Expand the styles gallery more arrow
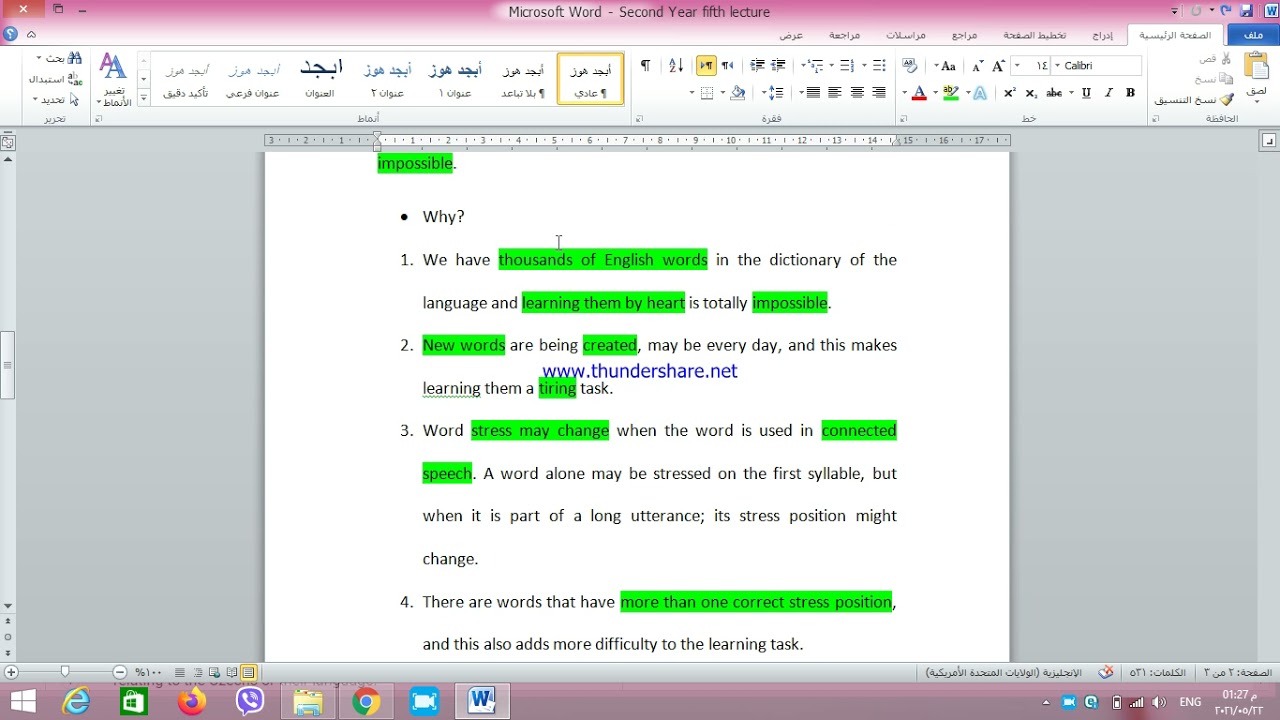The height and width of the screenshot is (720, 1280). tap(144, 98)
